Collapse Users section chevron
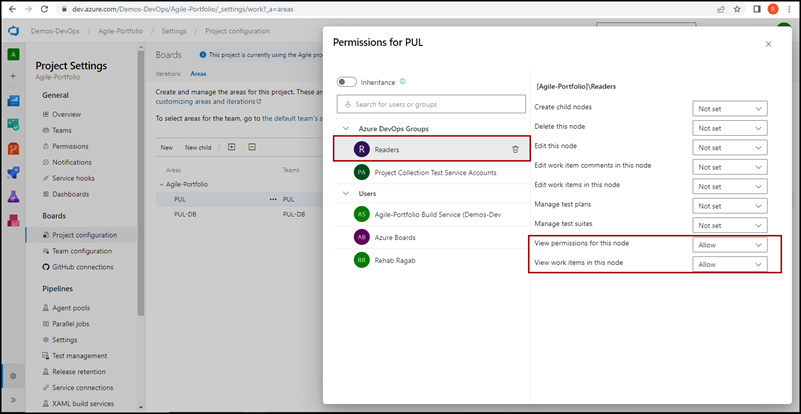This screenshot has height=414, width=801. click(346, 194)
